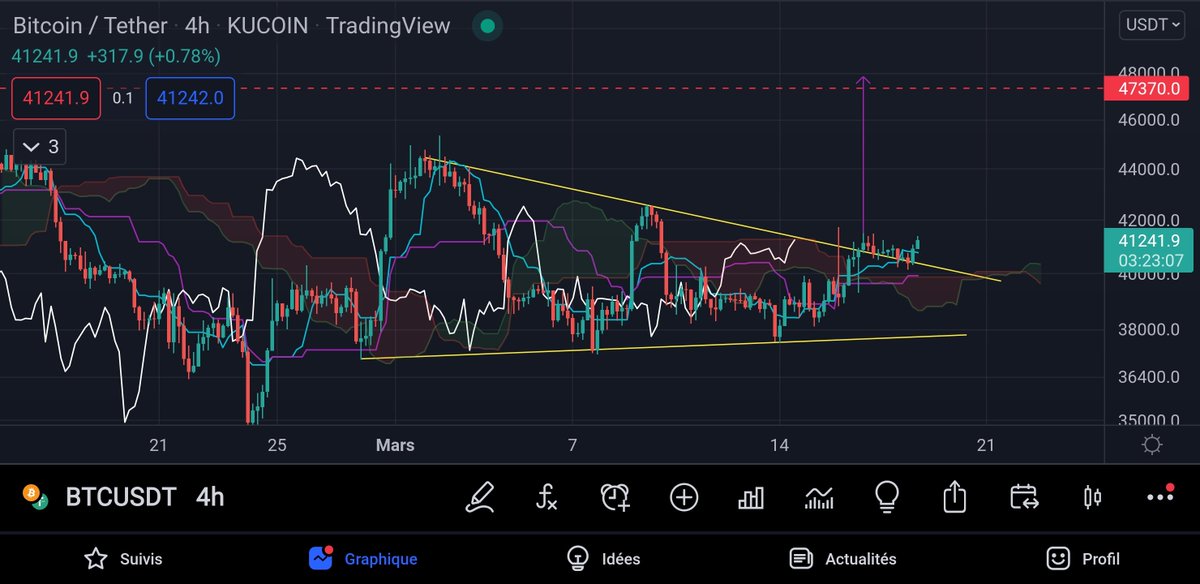
Task: Open the Idées tab
Action: click(602, 559)
